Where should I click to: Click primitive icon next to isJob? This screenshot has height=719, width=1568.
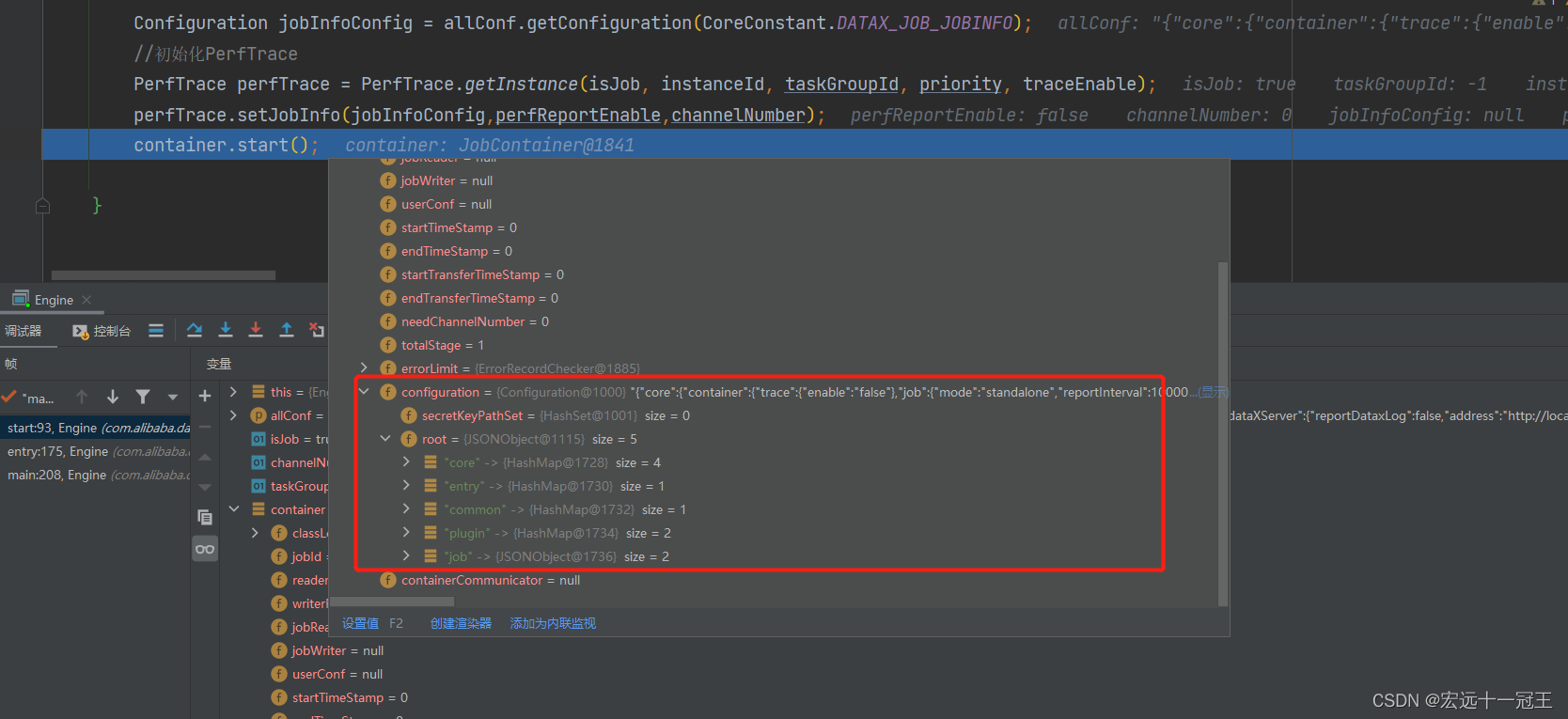pos(259,439)
